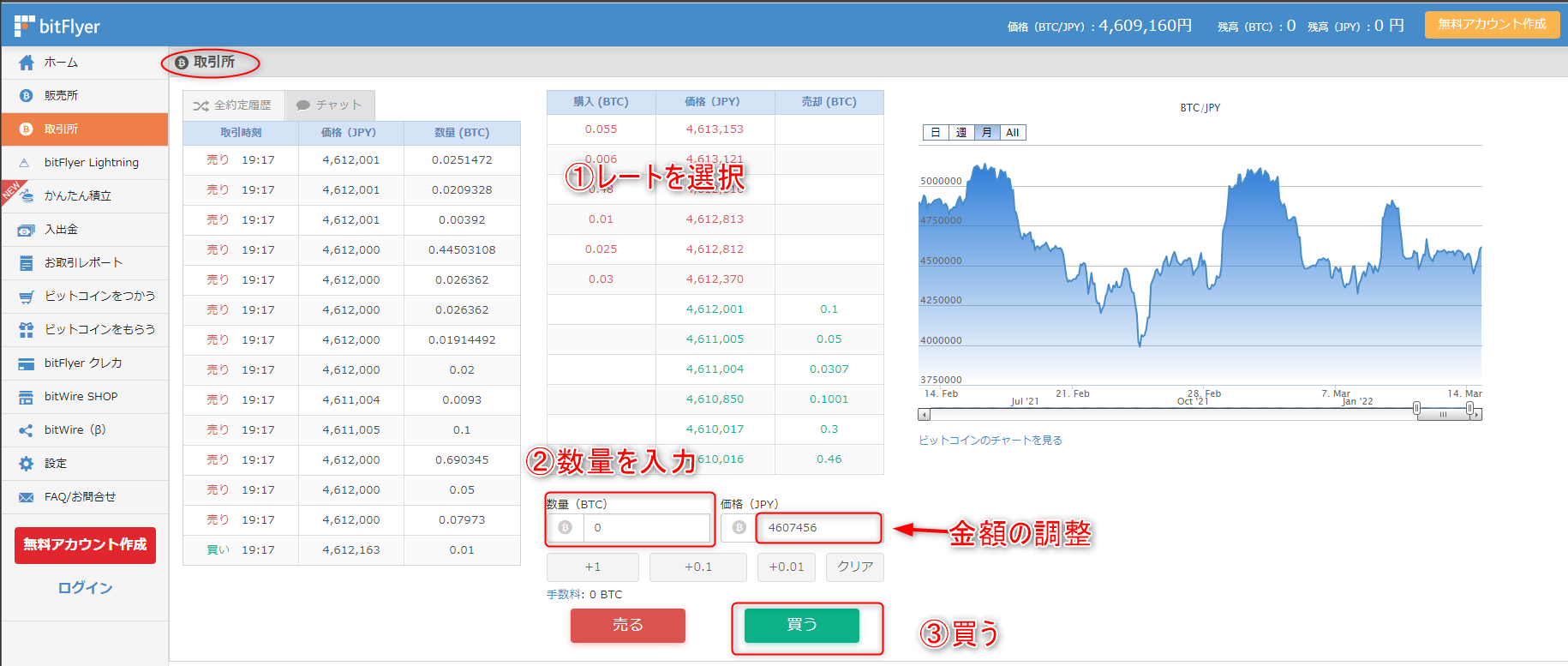Open 設定 menu item
Viewport: 1568px width, 666px height.
(x=85, y=464)
